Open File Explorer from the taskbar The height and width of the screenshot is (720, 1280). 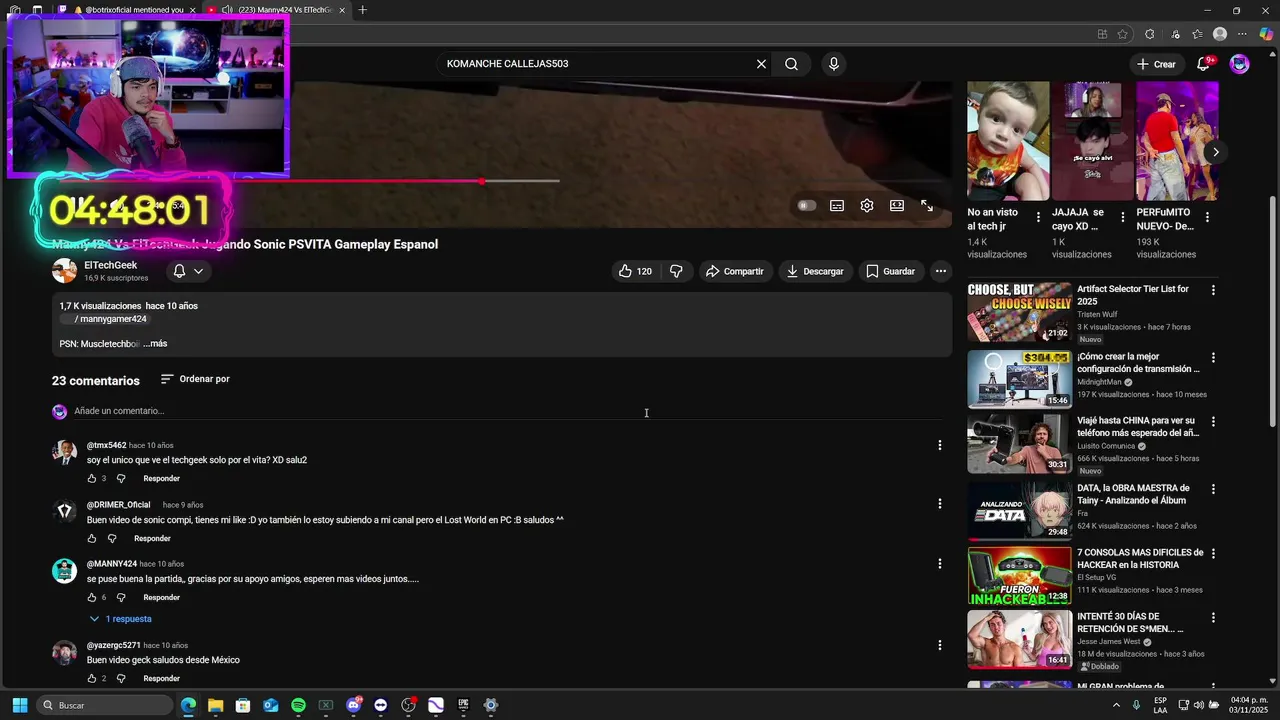pos(215,705)
